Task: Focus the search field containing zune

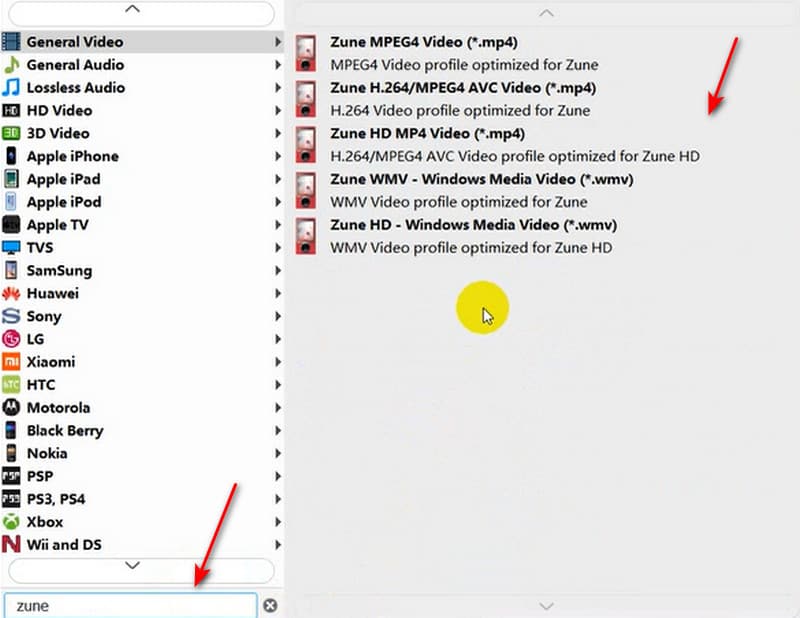Action: click(131, 606)
